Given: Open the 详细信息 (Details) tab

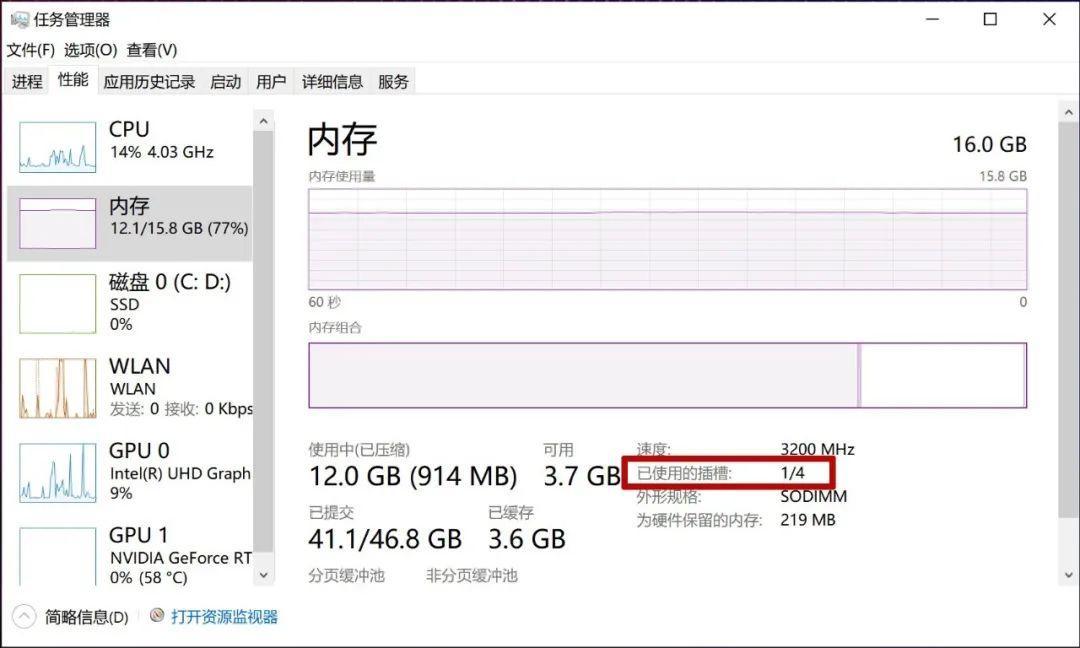Looking at the screenshot, I should pos(333,80).
